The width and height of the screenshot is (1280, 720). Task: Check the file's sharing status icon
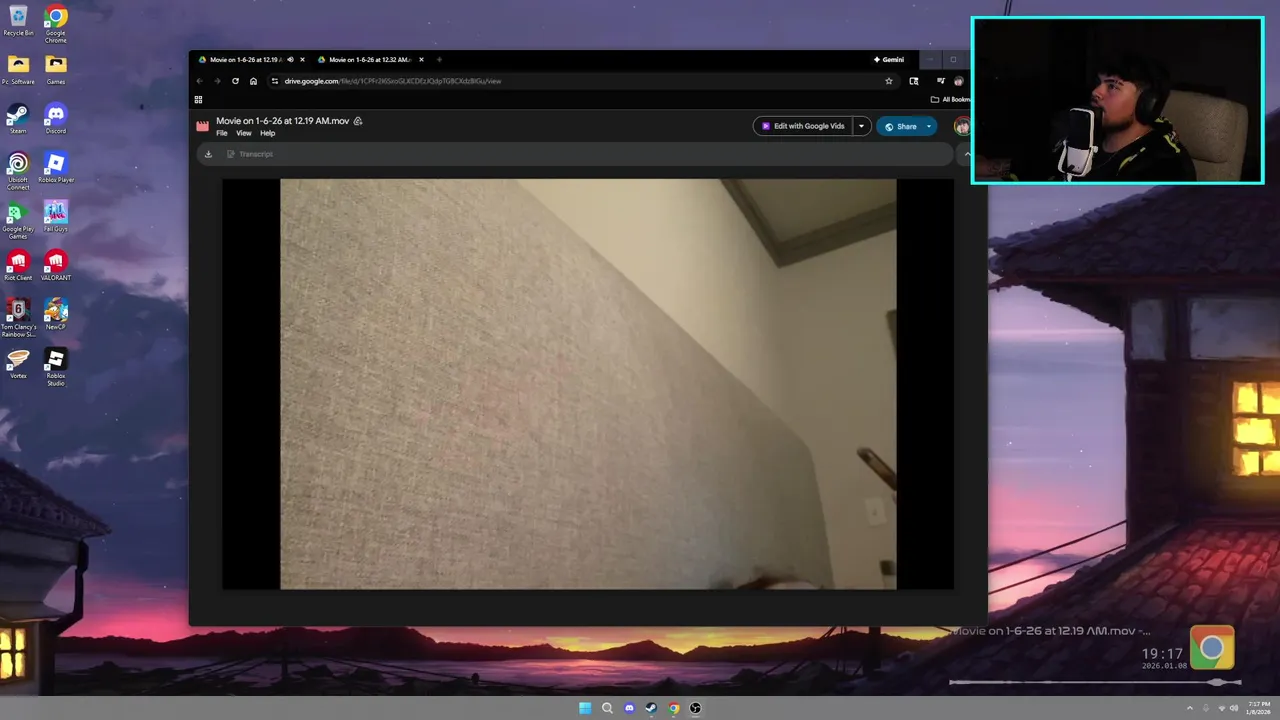coord(358,121)
